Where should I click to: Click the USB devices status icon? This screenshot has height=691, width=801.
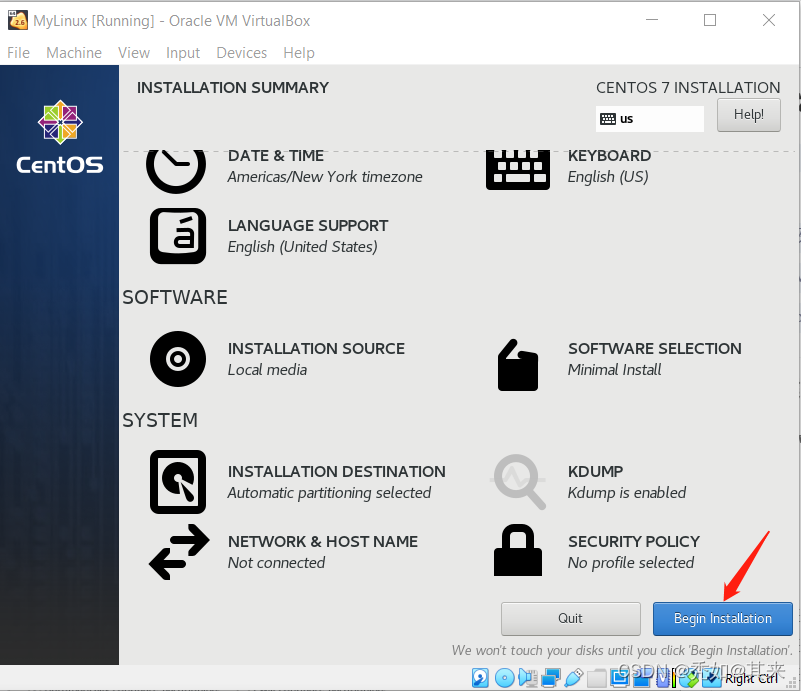pyautogui.click(x=574, y=678)
